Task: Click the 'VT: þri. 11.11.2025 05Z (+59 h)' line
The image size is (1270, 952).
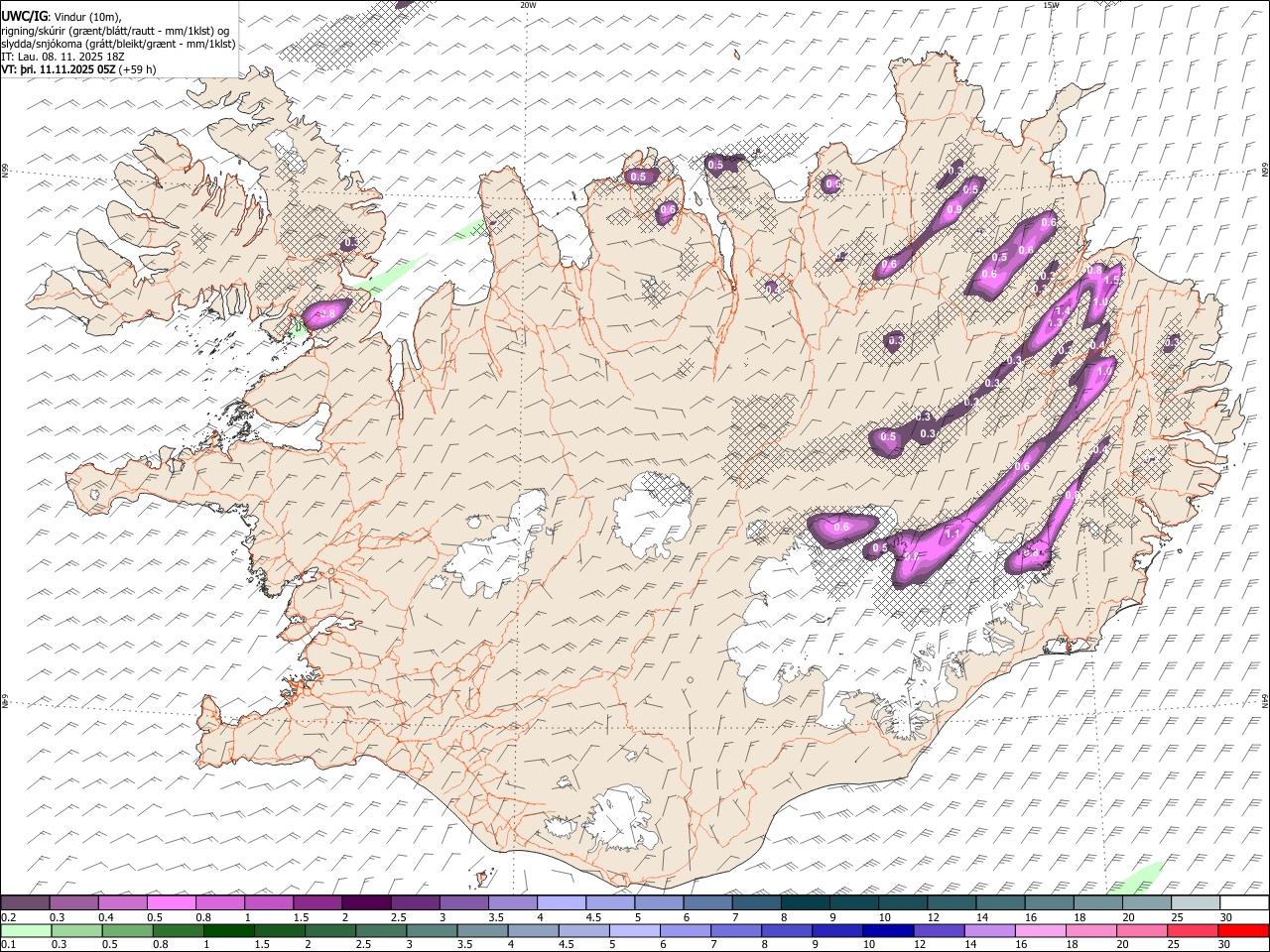Action: (x=79, y=69)
